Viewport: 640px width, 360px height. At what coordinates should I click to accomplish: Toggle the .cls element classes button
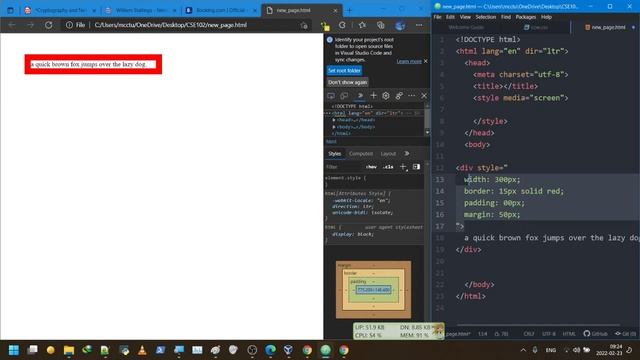click(x=388, y=167)
